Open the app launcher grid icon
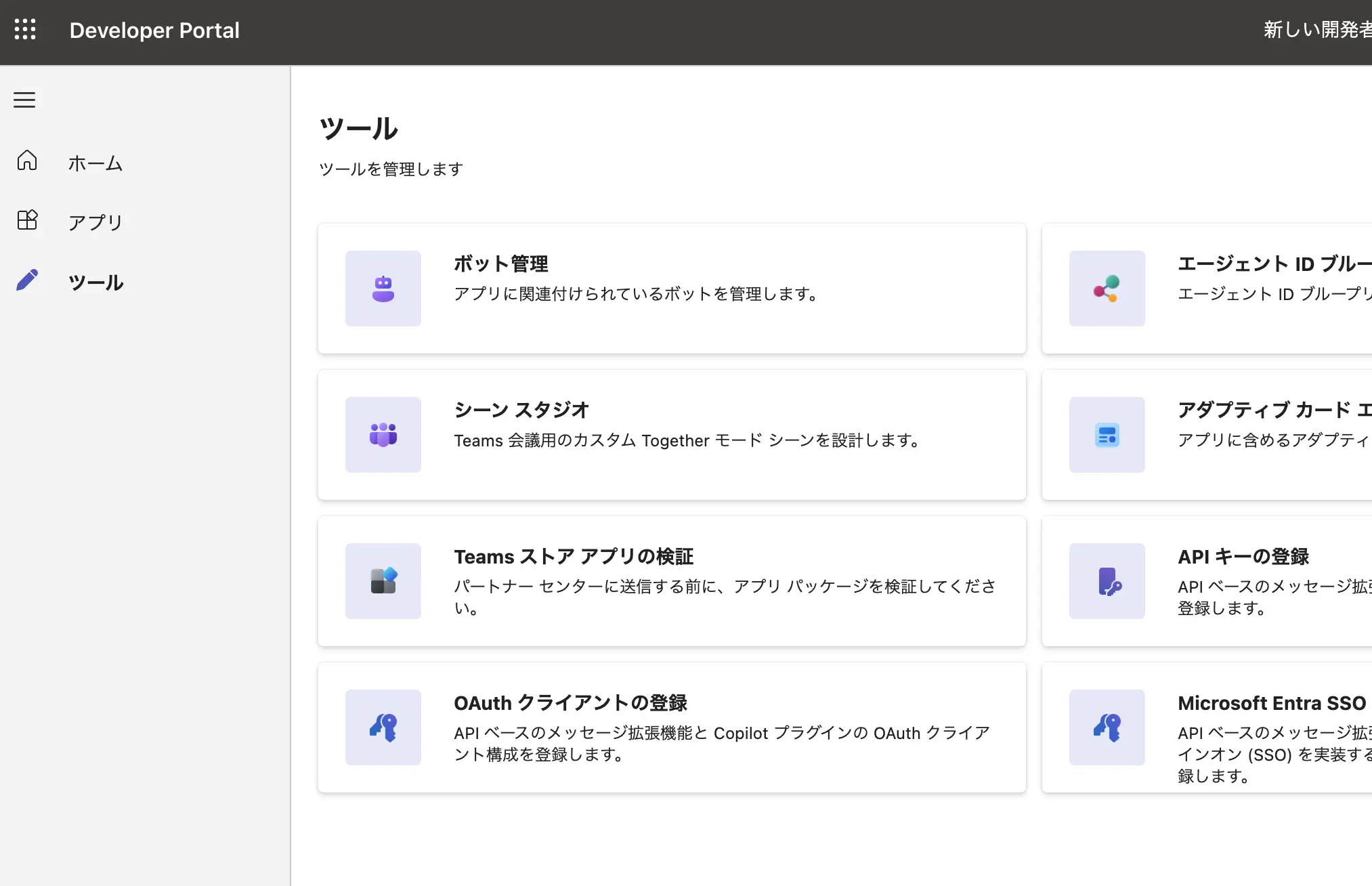 [25, 29]
